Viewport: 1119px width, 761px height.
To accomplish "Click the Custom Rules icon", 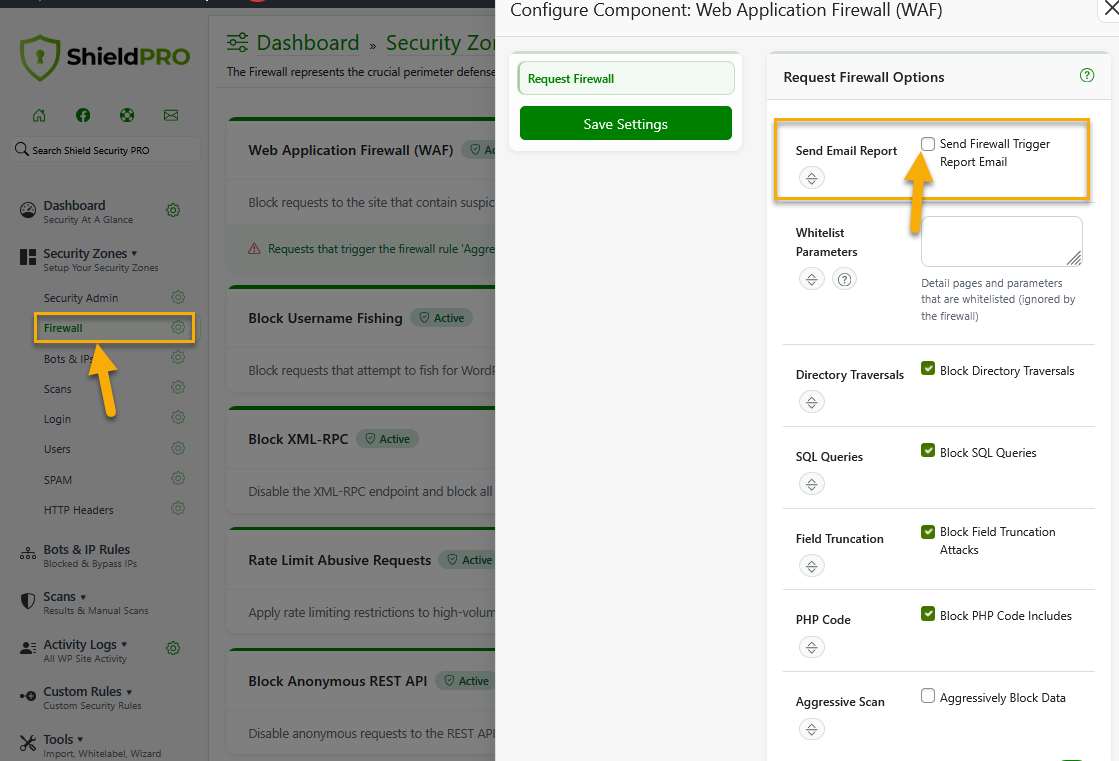I will coord(28,695).
